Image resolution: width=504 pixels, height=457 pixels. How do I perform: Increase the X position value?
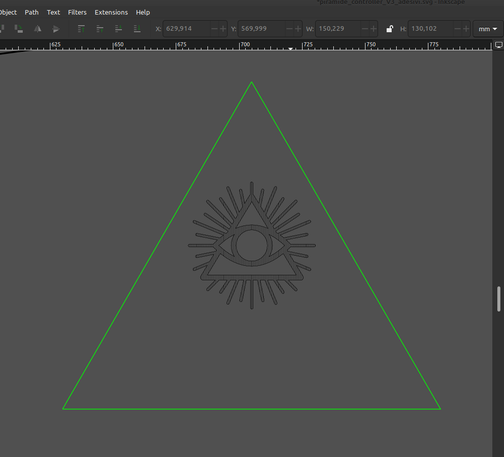click(x=223, y=29)
